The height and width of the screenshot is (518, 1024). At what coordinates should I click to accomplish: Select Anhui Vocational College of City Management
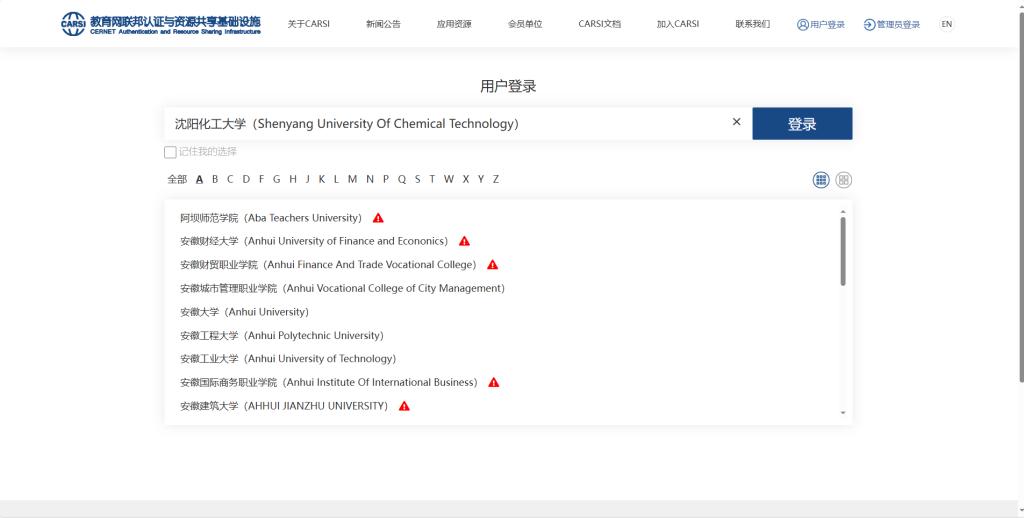(342, 289)
